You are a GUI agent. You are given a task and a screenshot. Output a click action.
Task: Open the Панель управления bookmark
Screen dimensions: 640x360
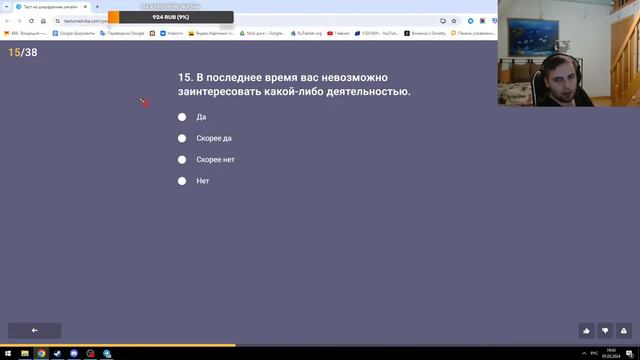[x=473, y=33]
